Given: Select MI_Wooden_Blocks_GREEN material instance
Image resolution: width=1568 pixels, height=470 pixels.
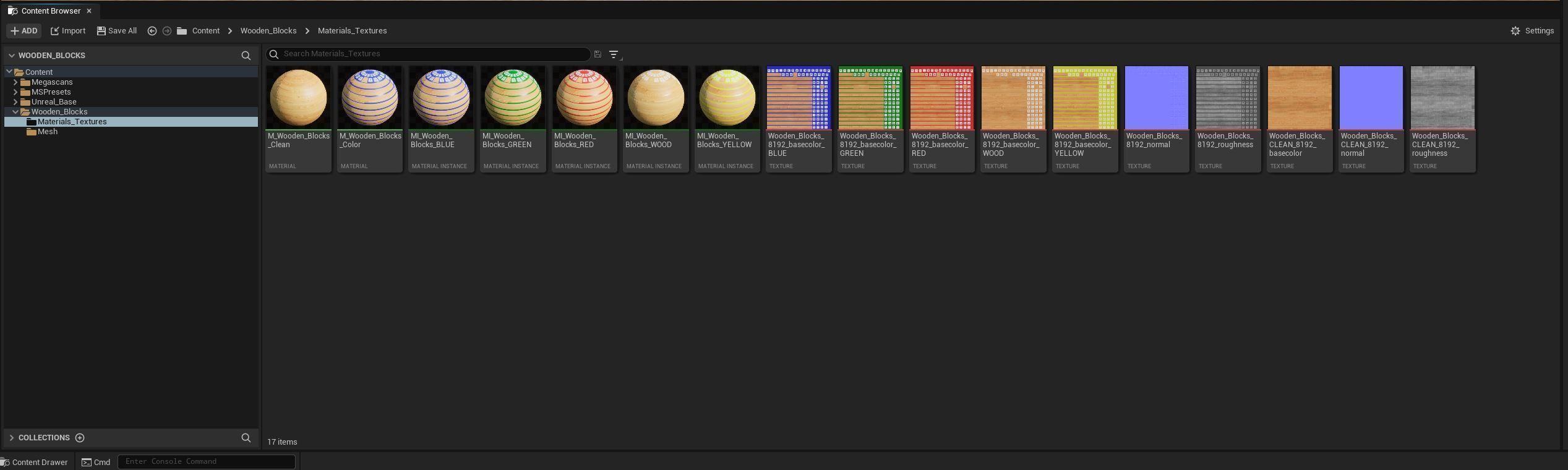Looking at the screenshot, I should click(513, 119).
